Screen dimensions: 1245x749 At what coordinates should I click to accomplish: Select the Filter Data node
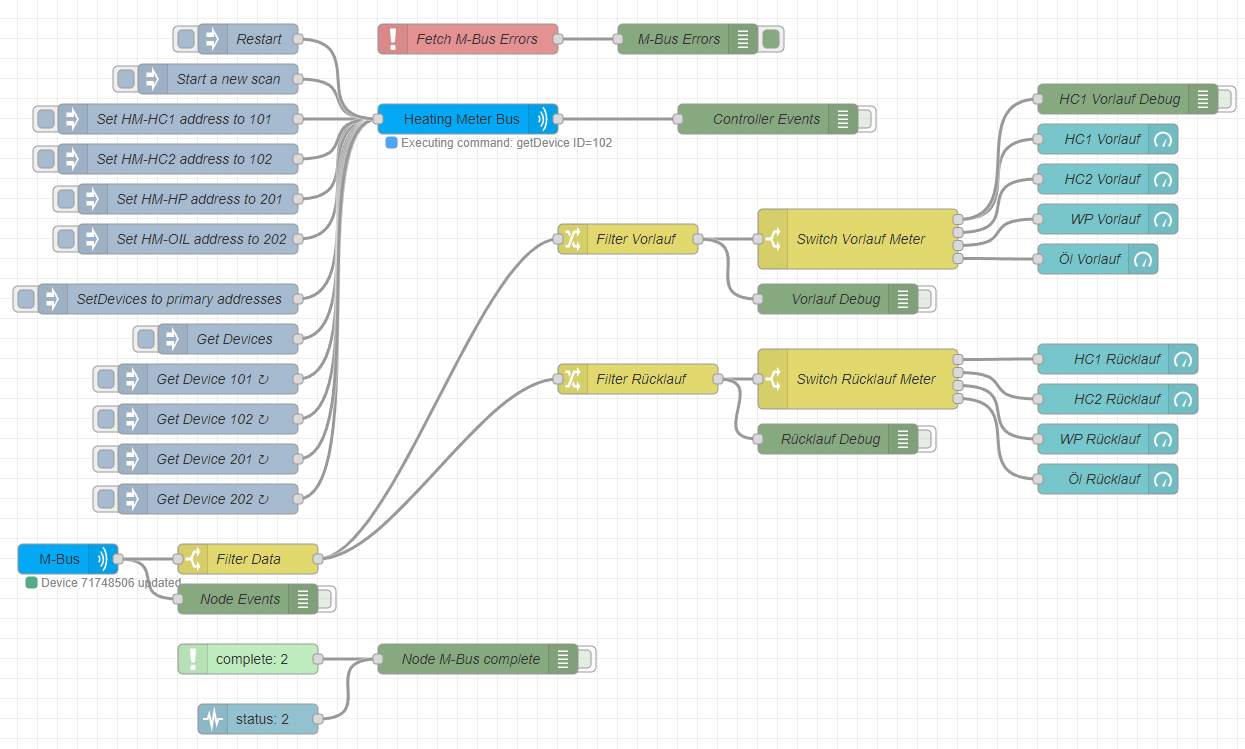pyautogui.click(x=246, y=559)
